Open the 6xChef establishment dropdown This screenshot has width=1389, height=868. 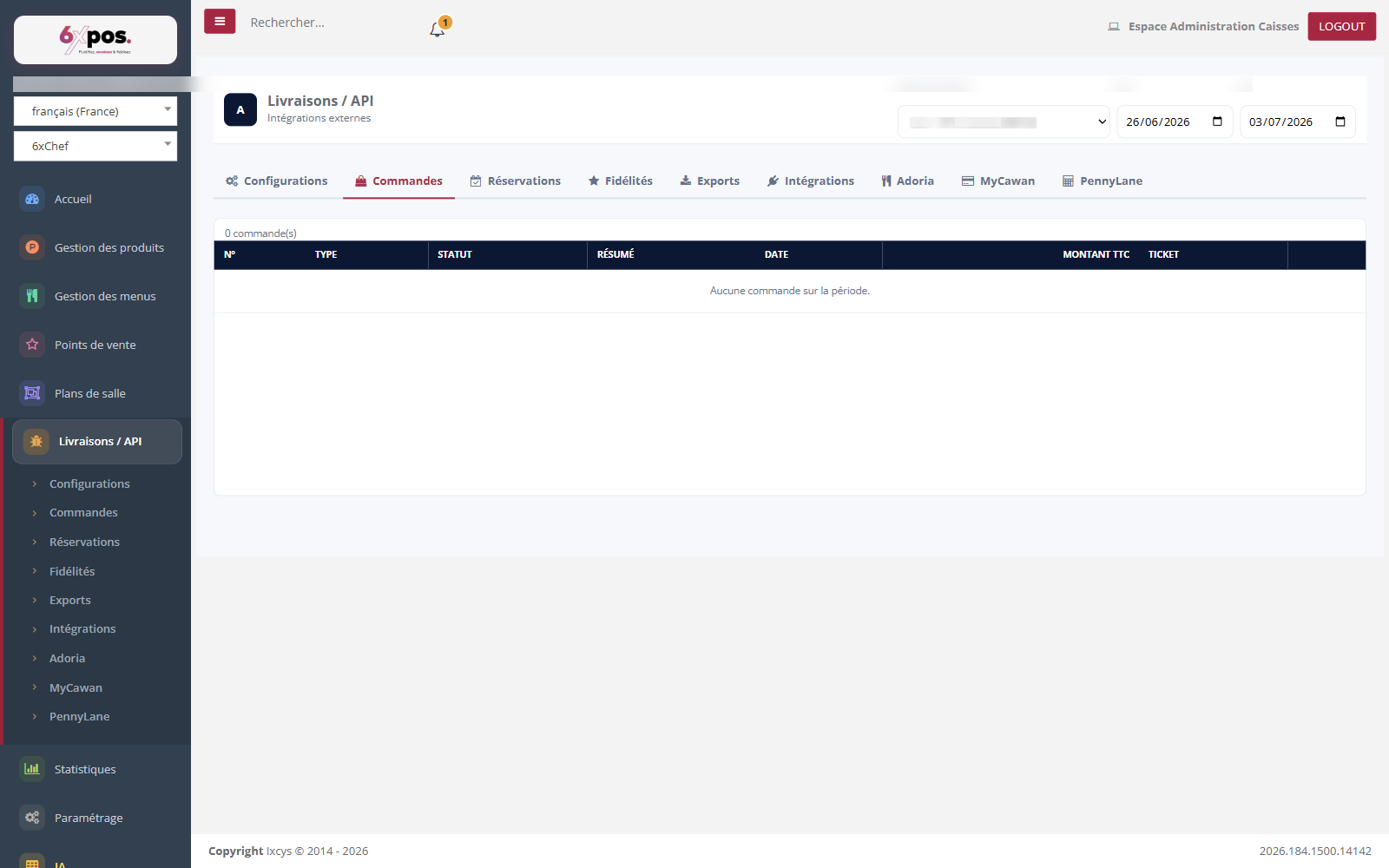coord(95,146)
